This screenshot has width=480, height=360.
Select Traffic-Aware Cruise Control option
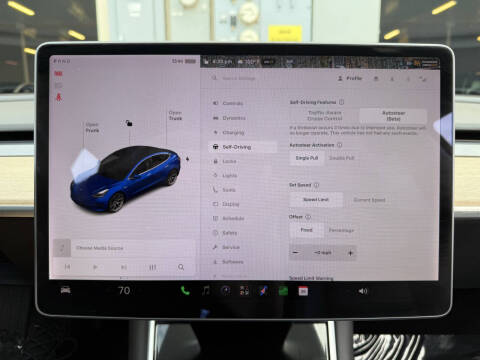tap(324, 116)
